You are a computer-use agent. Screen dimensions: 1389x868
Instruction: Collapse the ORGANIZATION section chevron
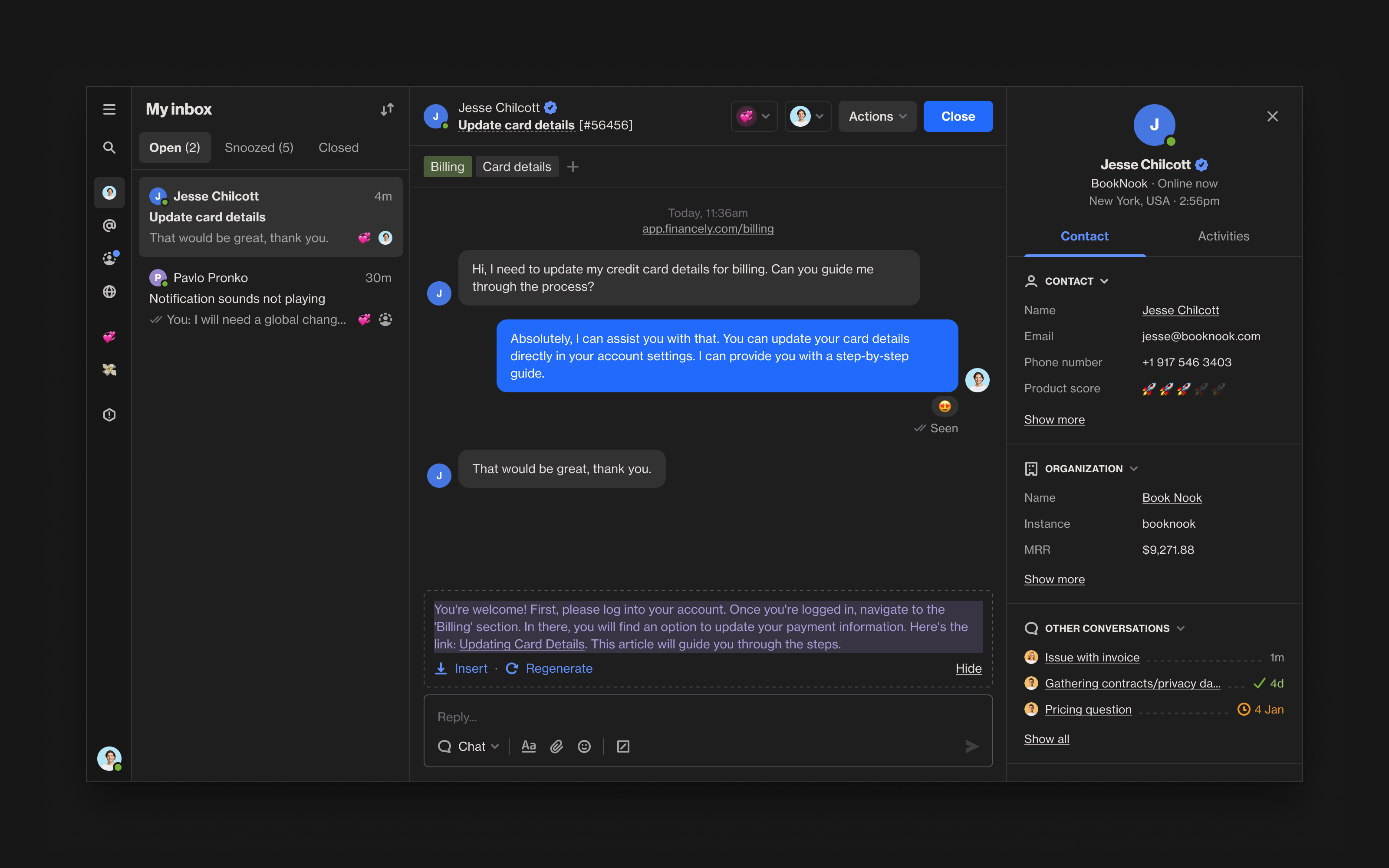coord(1133,468)
